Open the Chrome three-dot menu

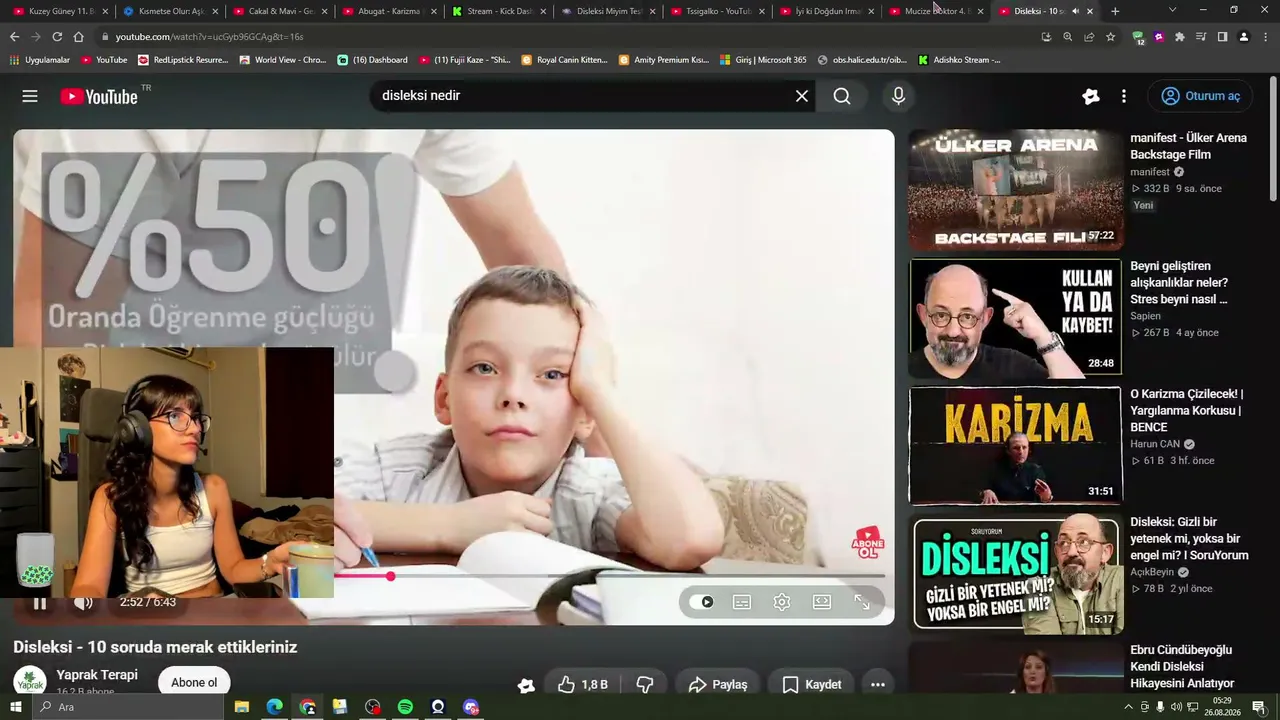click(x=1264, y=37)
